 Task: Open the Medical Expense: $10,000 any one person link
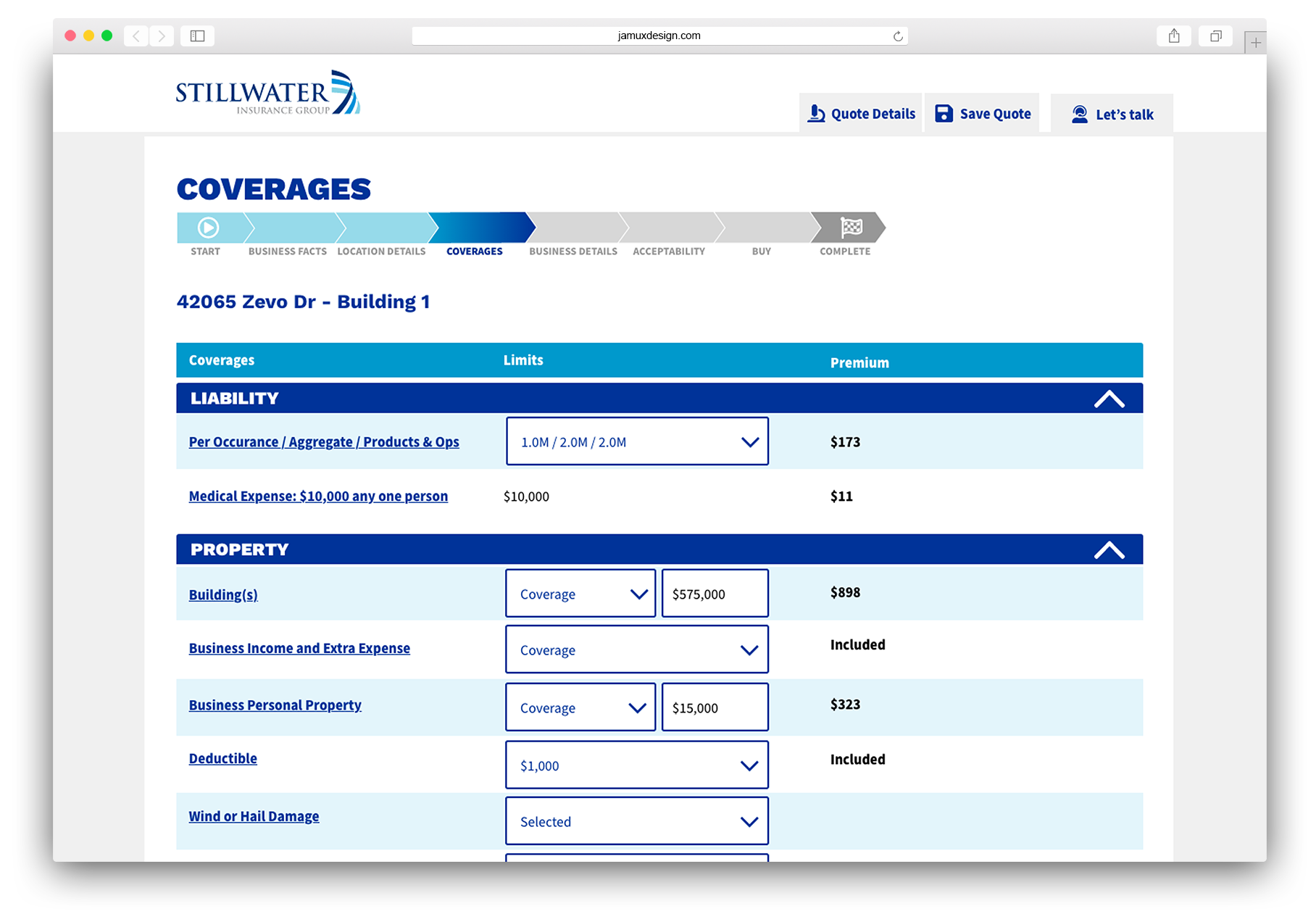coord(318,497)
